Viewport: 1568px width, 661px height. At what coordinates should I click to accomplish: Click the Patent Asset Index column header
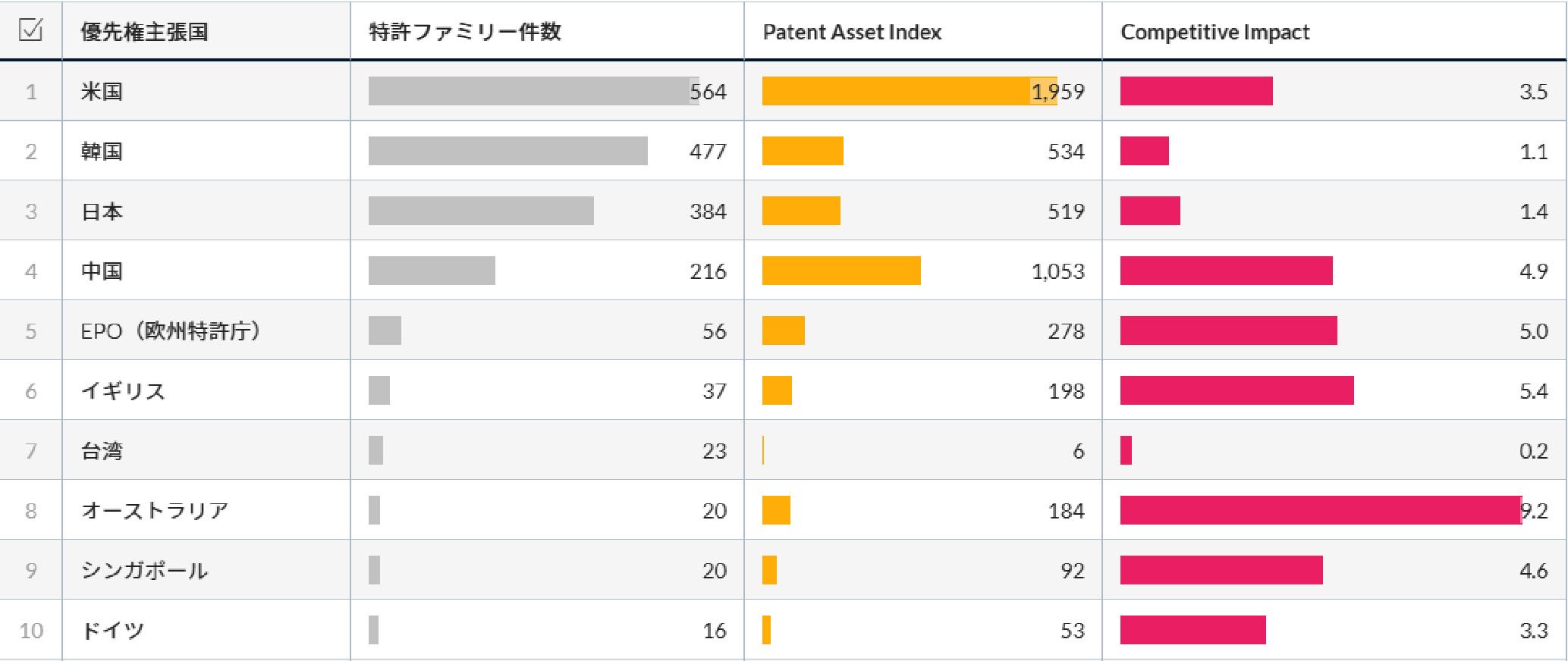(x=851, y=32)
